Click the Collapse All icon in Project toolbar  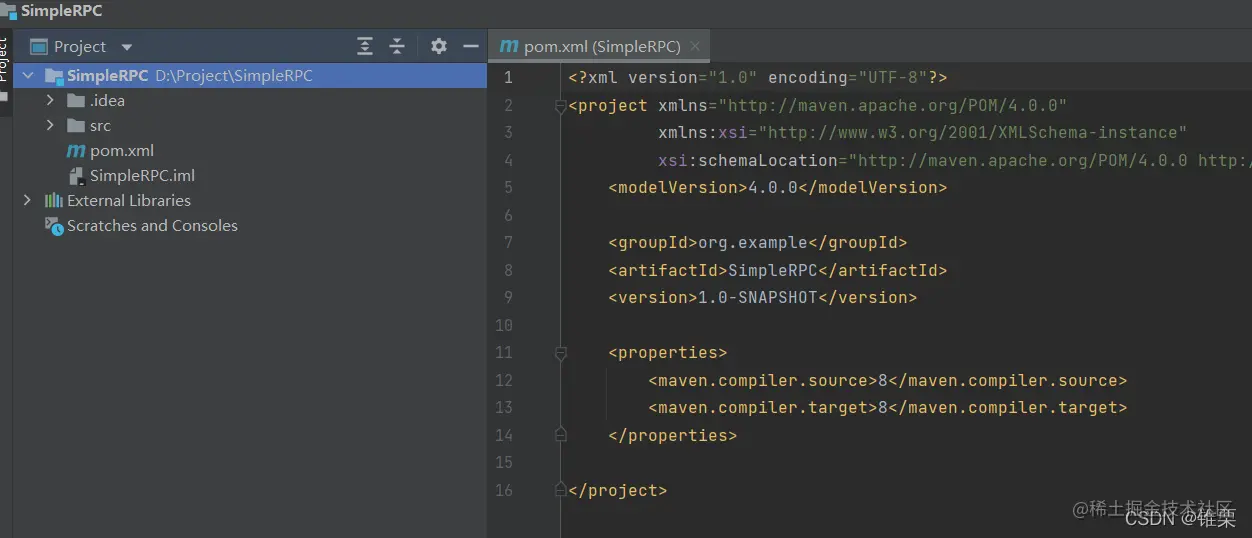coord(397,46)
